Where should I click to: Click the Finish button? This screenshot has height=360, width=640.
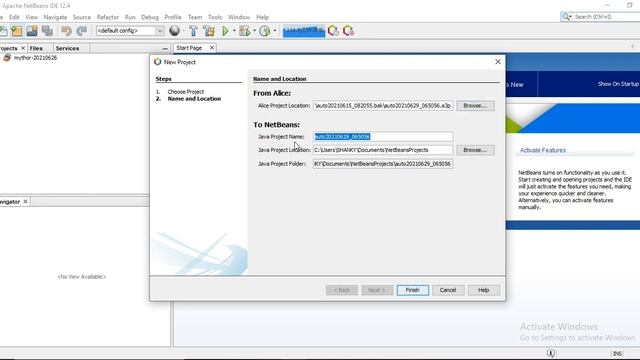[x=413, y=290]
